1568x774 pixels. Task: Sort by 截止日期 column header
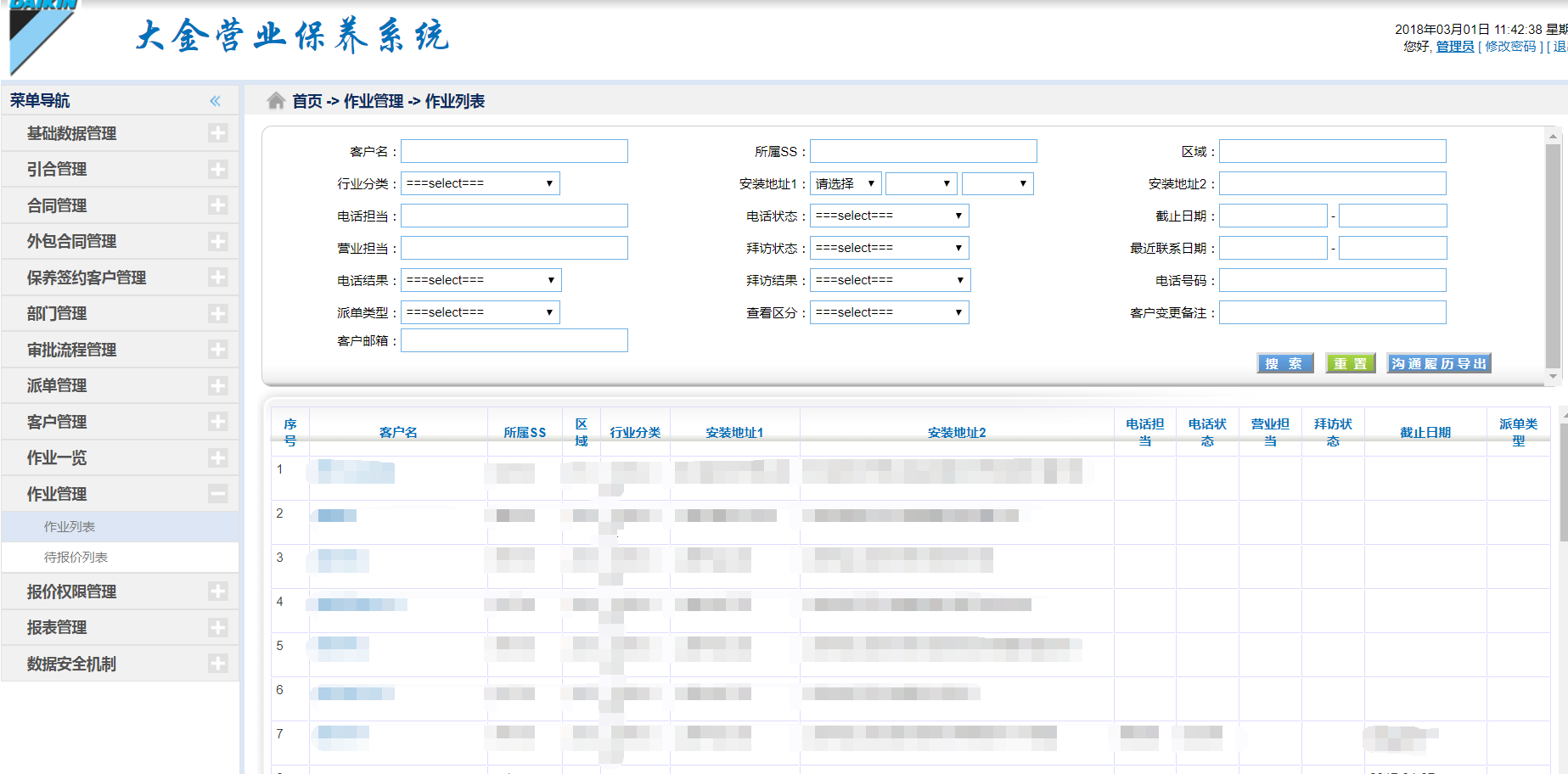[x=1425, y=432]
